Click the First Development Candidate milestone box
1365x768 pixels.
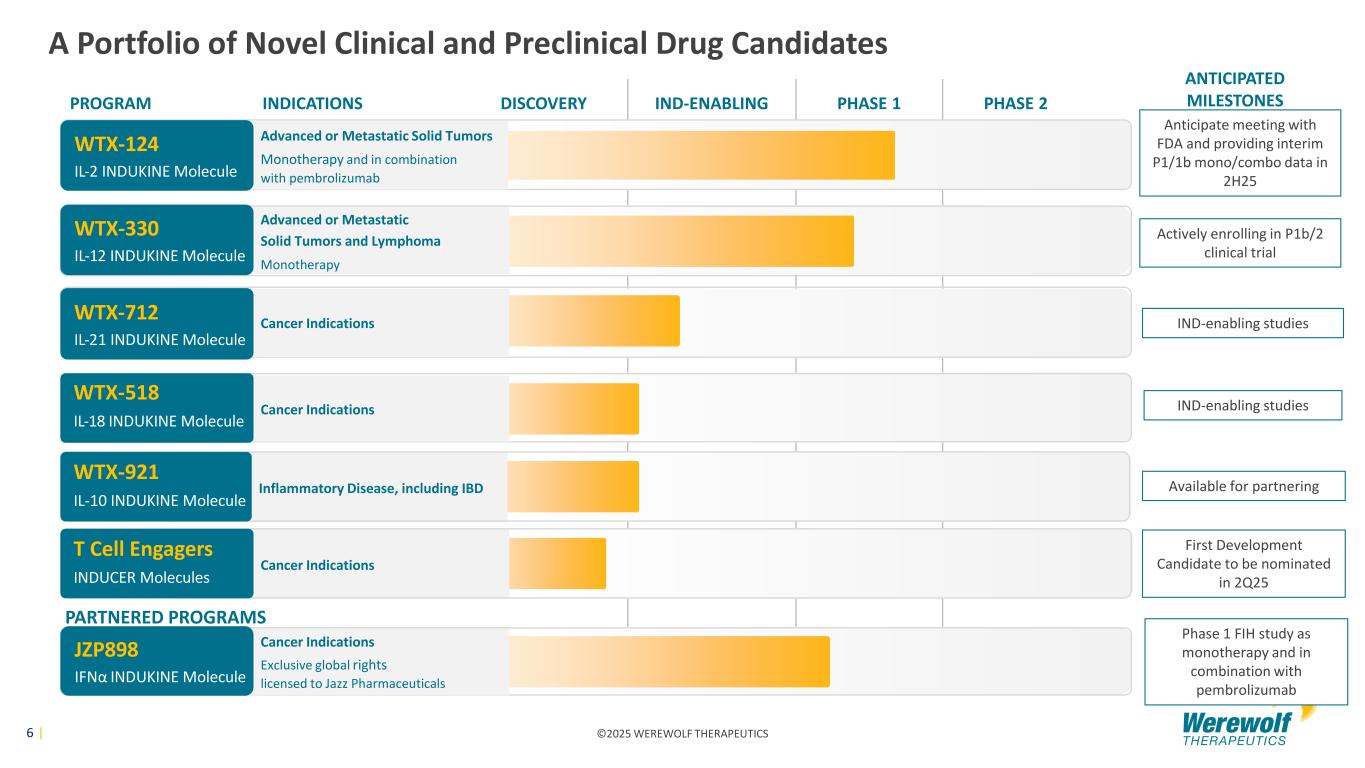click(x=1243, y=563)
